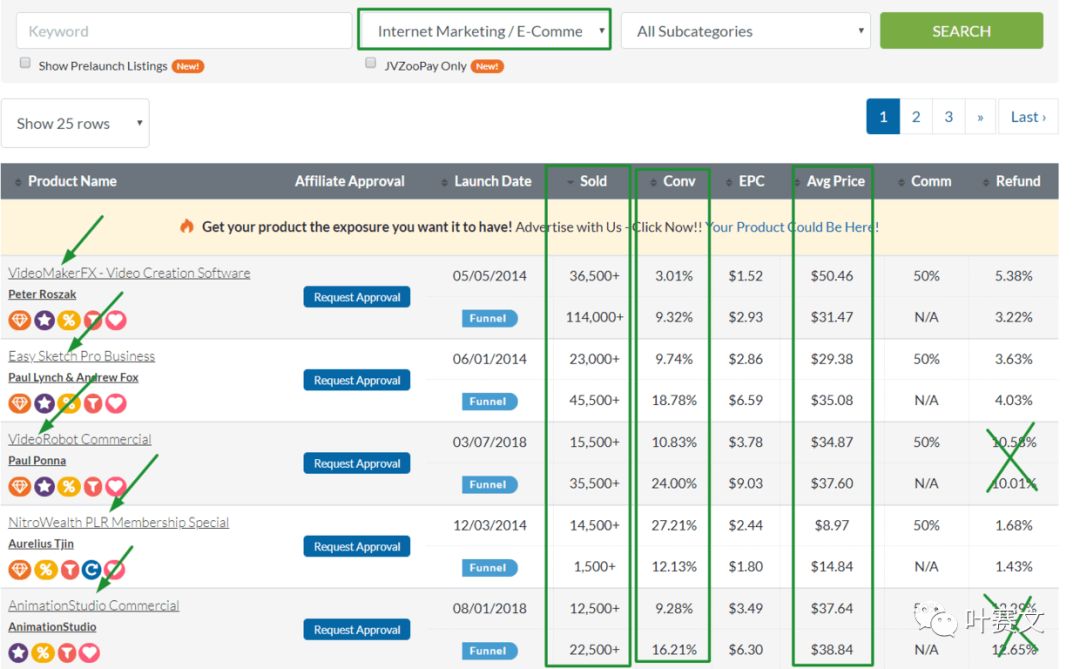1080x669 pixels.
Task: Click next page double-arrow in pagination
Action: tap(981, 116)
